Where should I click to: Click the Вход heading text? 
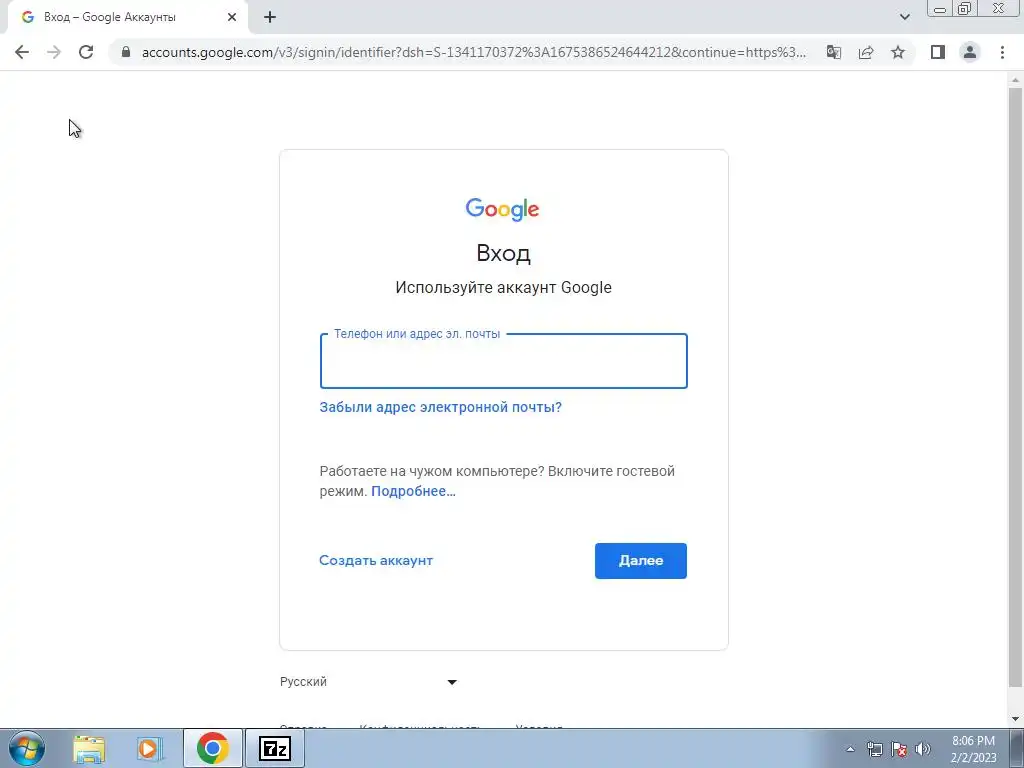coord(504,253)
